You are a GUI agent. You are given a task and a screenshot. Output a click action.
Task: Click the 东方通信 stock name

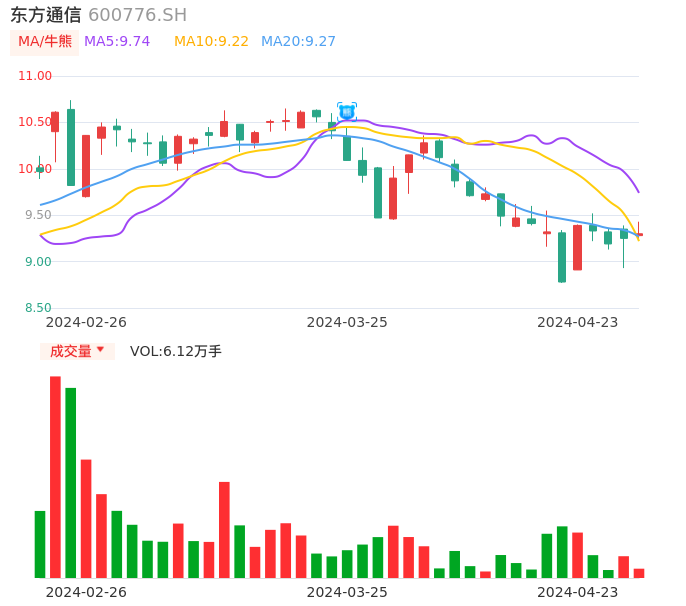(46, 15)
